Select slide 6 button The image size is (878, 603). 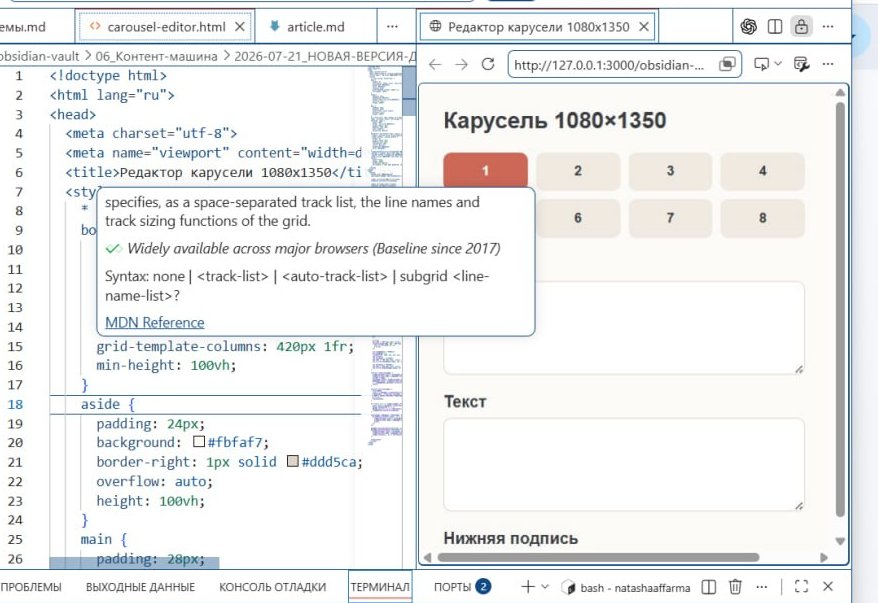tap(578, 218)
